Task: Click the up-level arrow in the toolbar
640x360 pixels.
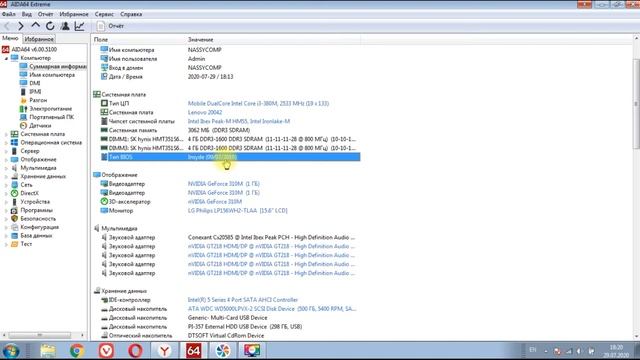Action: coord(36,26)
